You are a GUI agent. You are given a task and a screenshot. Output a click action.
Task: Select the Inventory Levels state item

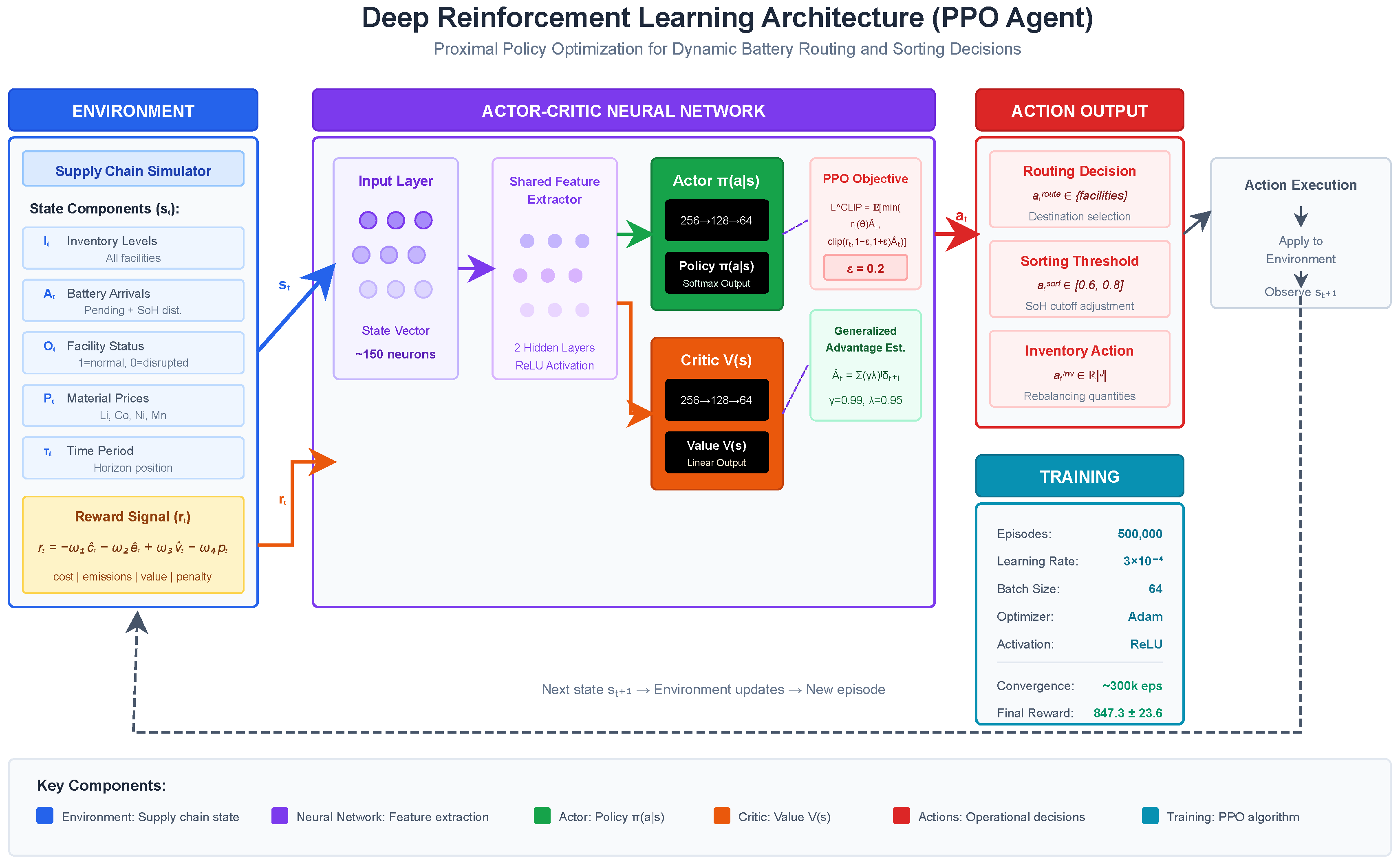coord(133,248)
